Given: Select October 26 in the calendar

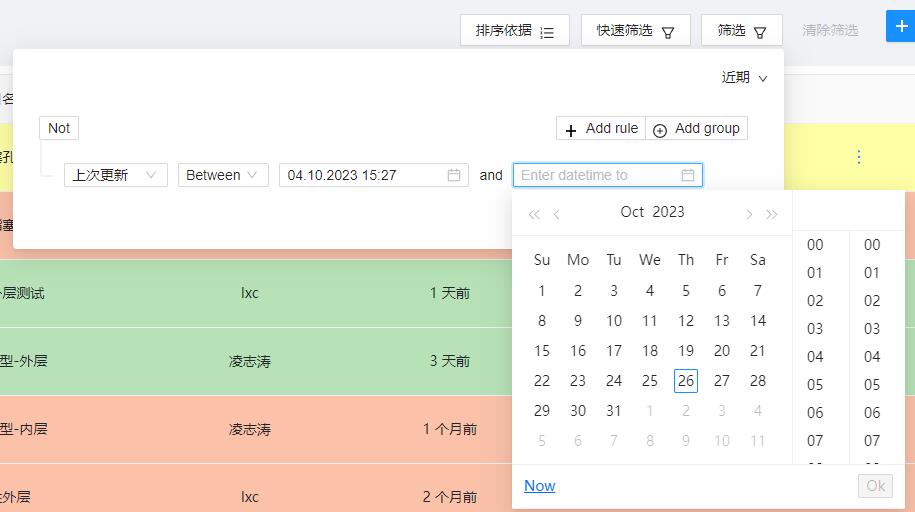Looking at the screenshot, I should point(686,381).
